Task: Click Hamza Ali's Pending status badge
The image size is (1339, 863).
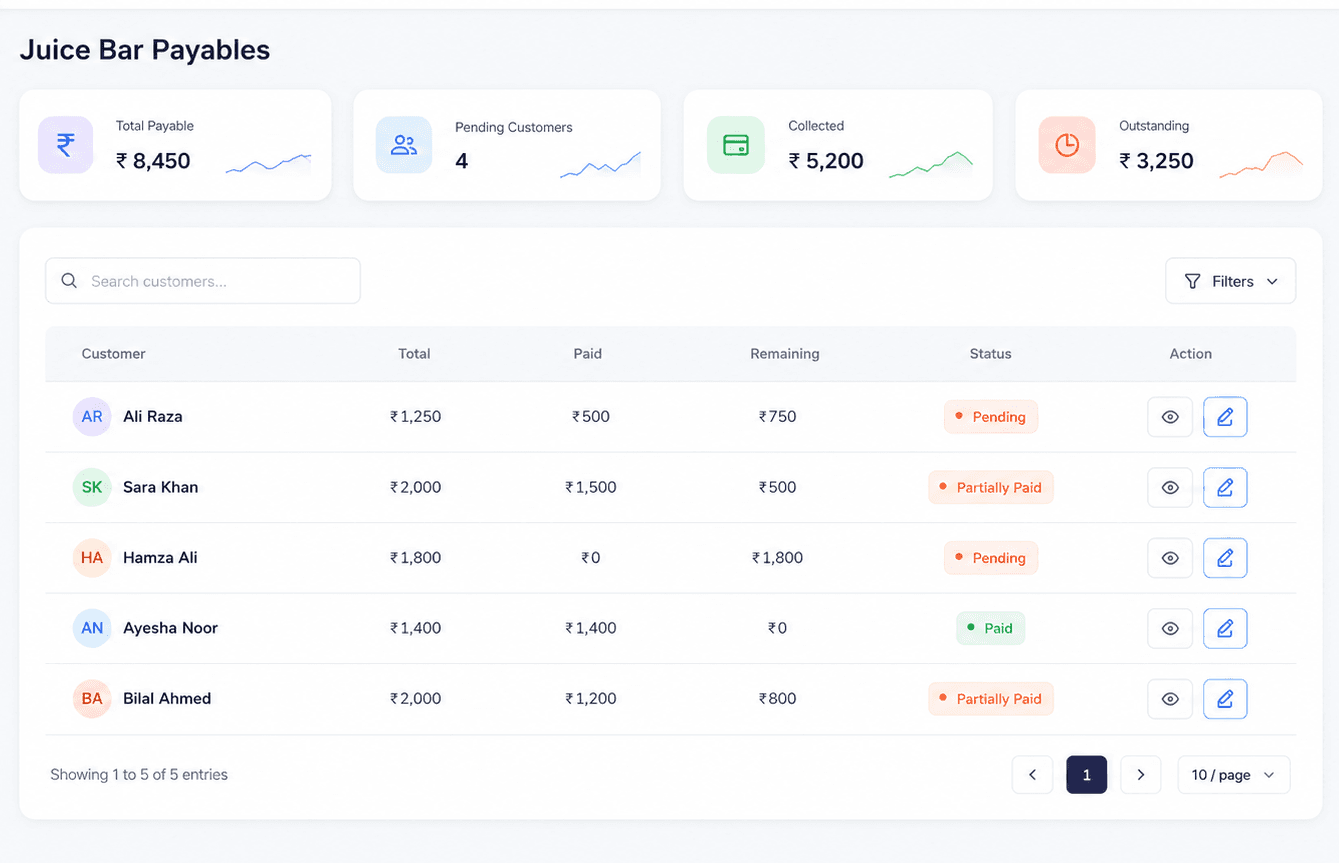Action: (x=991, y=558)
